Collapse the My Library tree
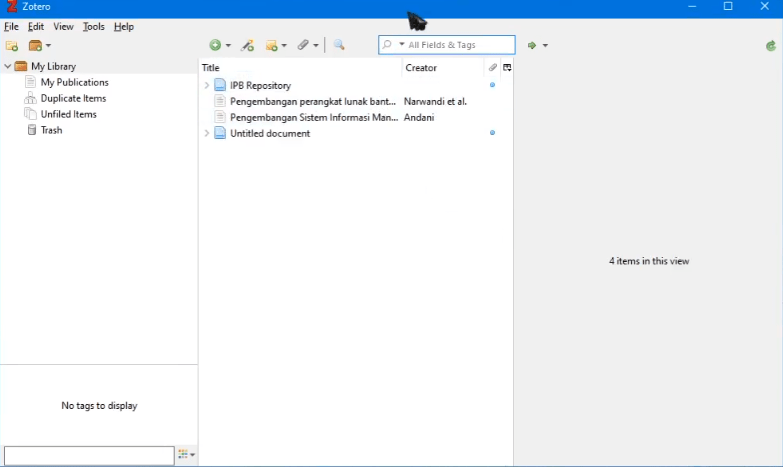This screenshot has height=467, width=783. pyautogui.click(x=8, y=67)
